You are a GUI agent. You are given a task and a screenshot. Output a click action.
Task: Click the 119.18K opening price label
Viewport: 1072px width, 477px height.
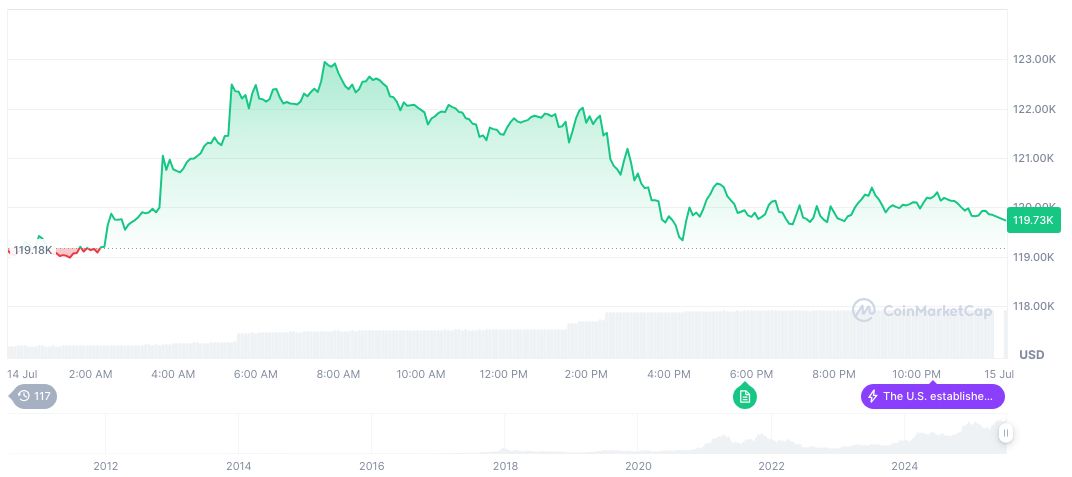(x=33, y=249)
